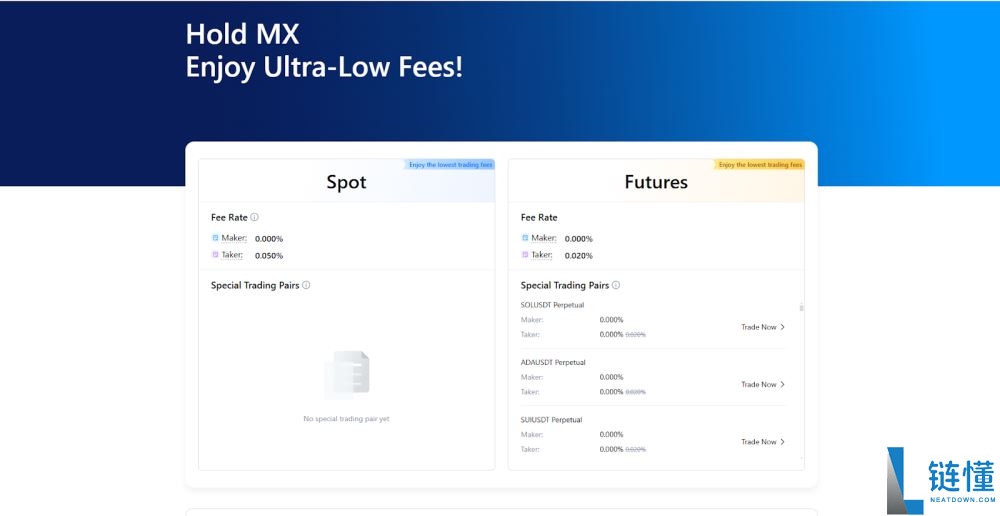The width and height of the screenshot is (1000, 516).
Task: Click the Spot Maker blue square icon
Action: pyautogui.click(x=216, y=238)
